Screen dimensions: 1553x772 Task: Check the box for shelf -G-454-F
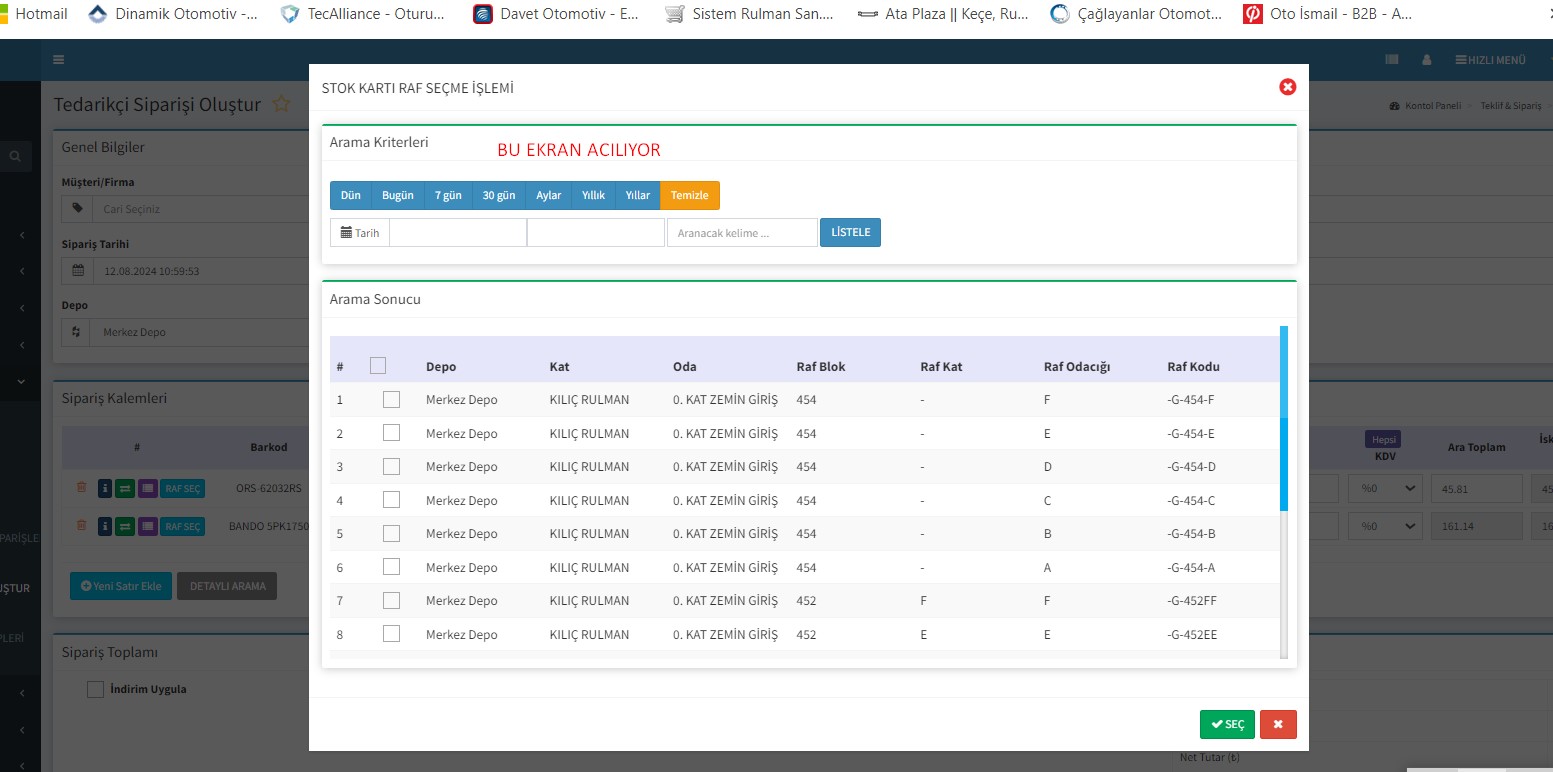tap(391, 399)
